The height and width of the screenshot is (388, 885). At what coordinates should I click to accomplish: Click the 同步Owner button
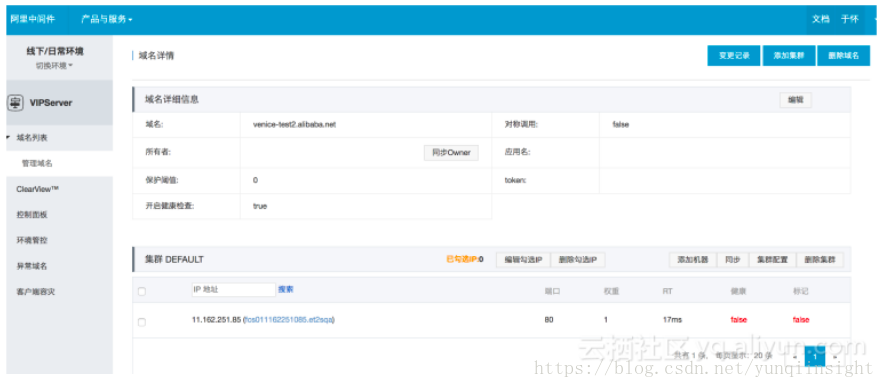[x=451, y=152]
